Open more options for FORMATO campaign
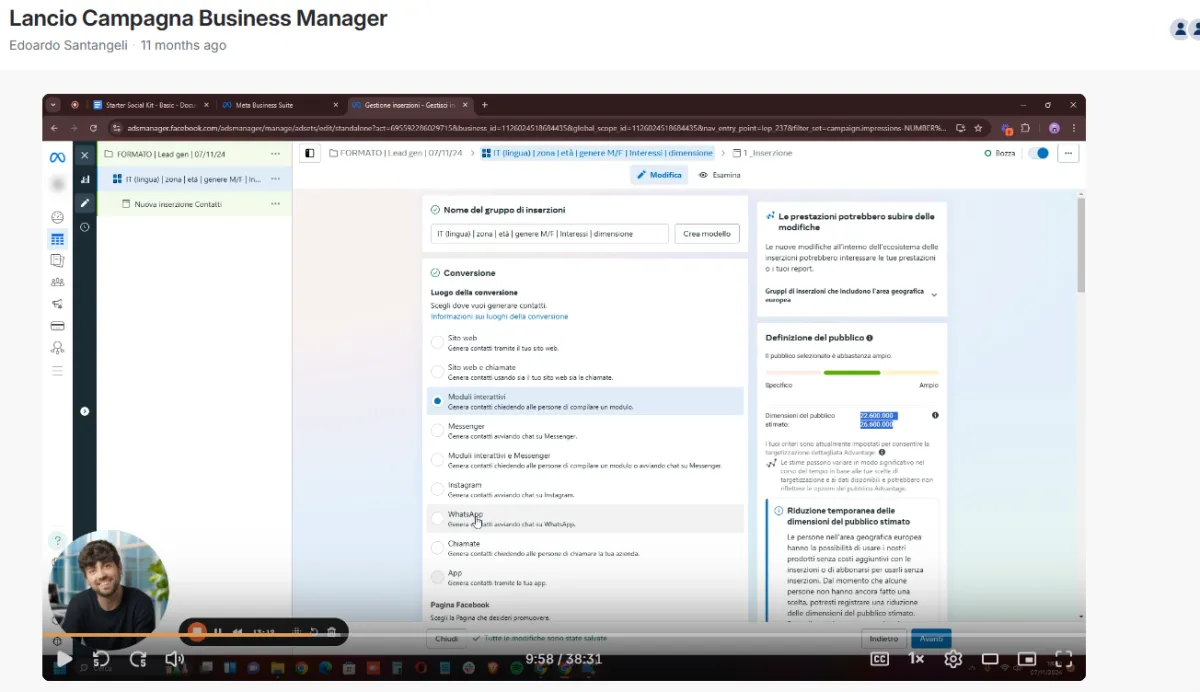The width and height of the screenshot is (1200, 692). (x=276, y=154)
